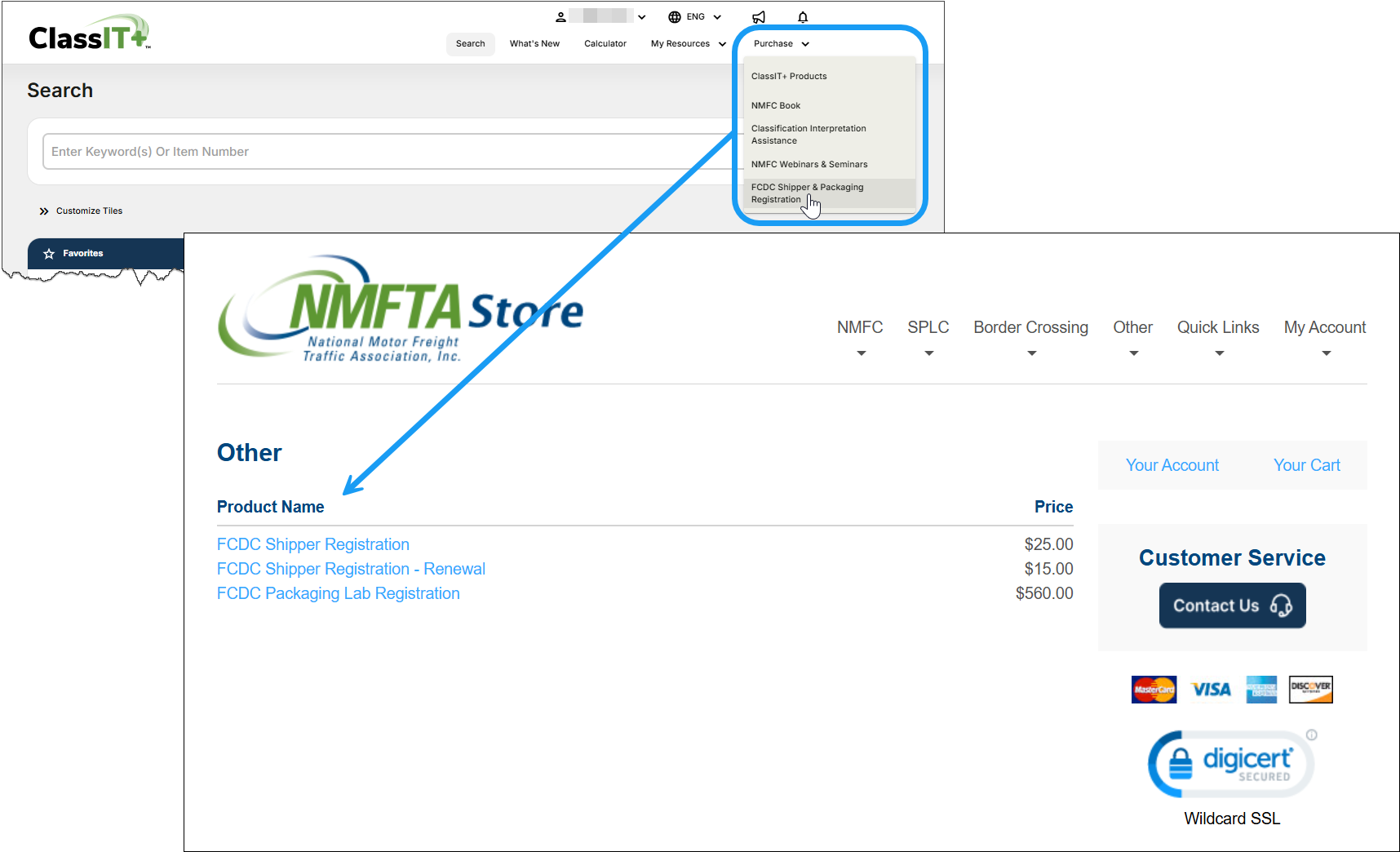Screen dimensions: 1400x852
Task: Click the MasterCard payment icon
Action: pos(1154,689)
